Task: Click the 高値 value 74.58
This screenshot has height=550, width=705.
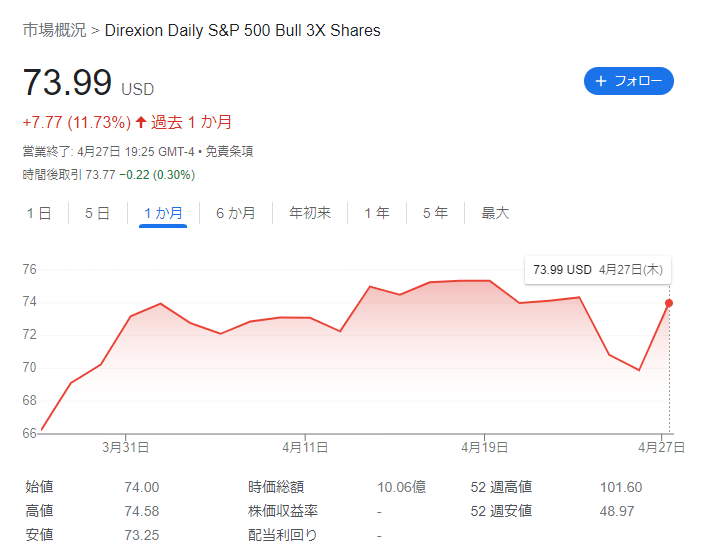Action: [142, 511]
